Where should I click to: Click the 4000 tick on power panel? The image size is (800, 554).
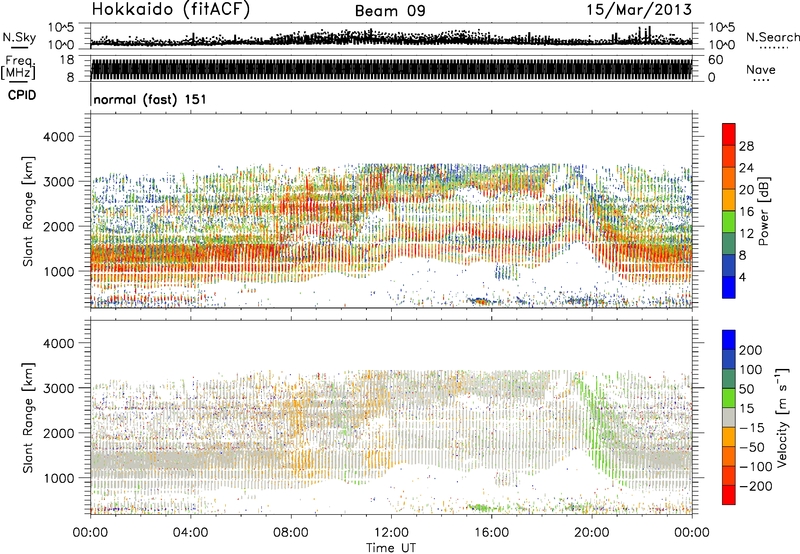tap(59, 137)
